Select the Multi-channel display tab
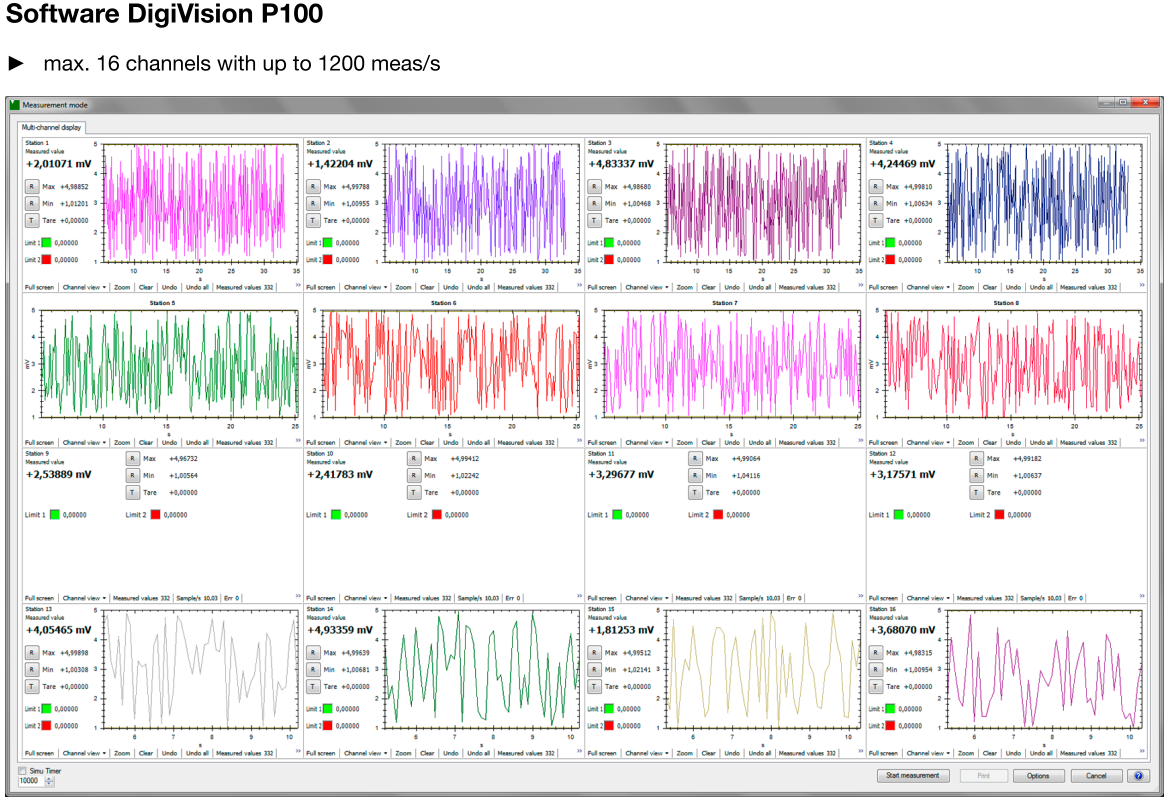 tap(53, 128)
